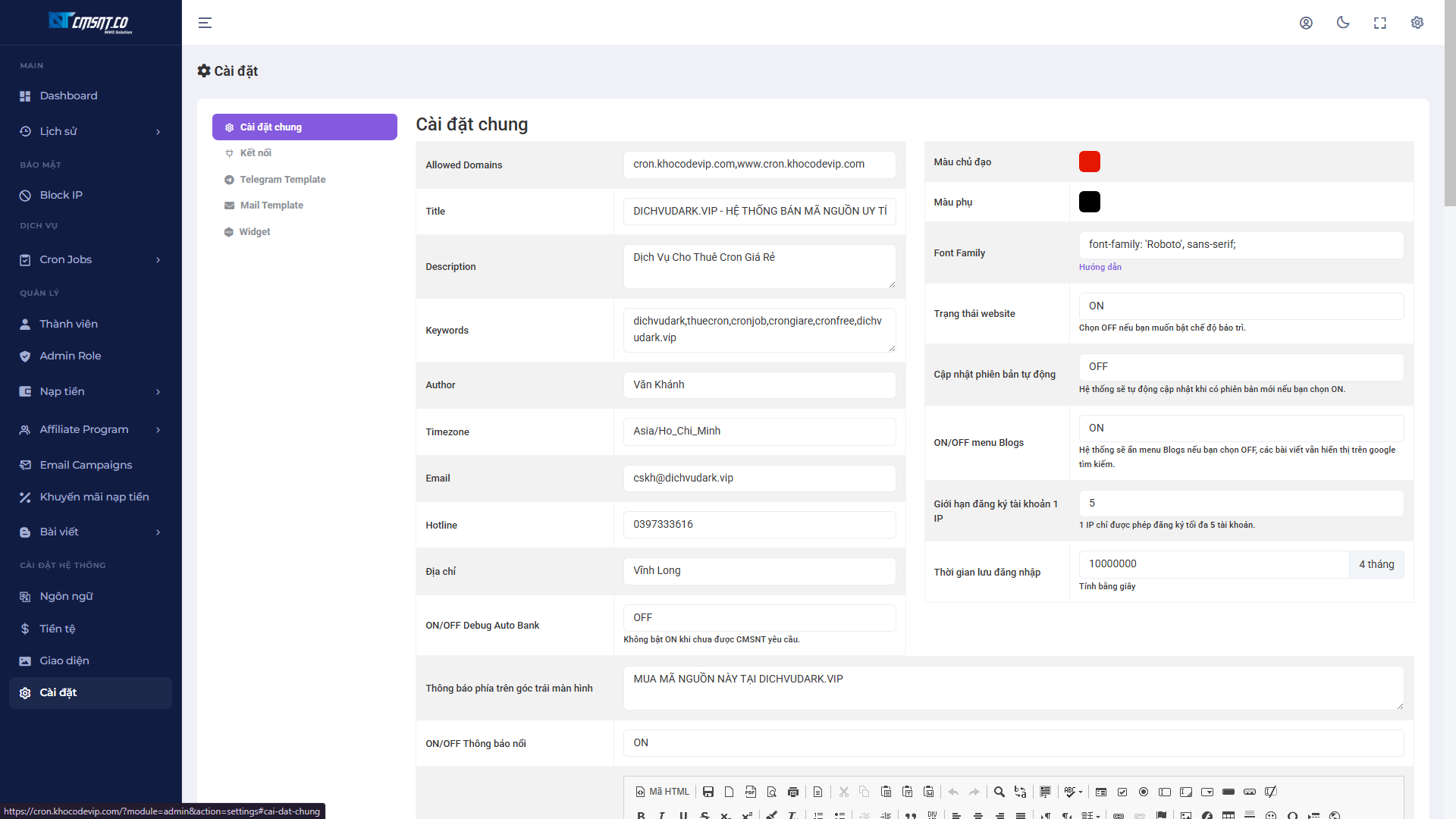Expand the Nạp tiền sidebar submenu
This screenshot has height=819, width=1456.
click(90, 391)
